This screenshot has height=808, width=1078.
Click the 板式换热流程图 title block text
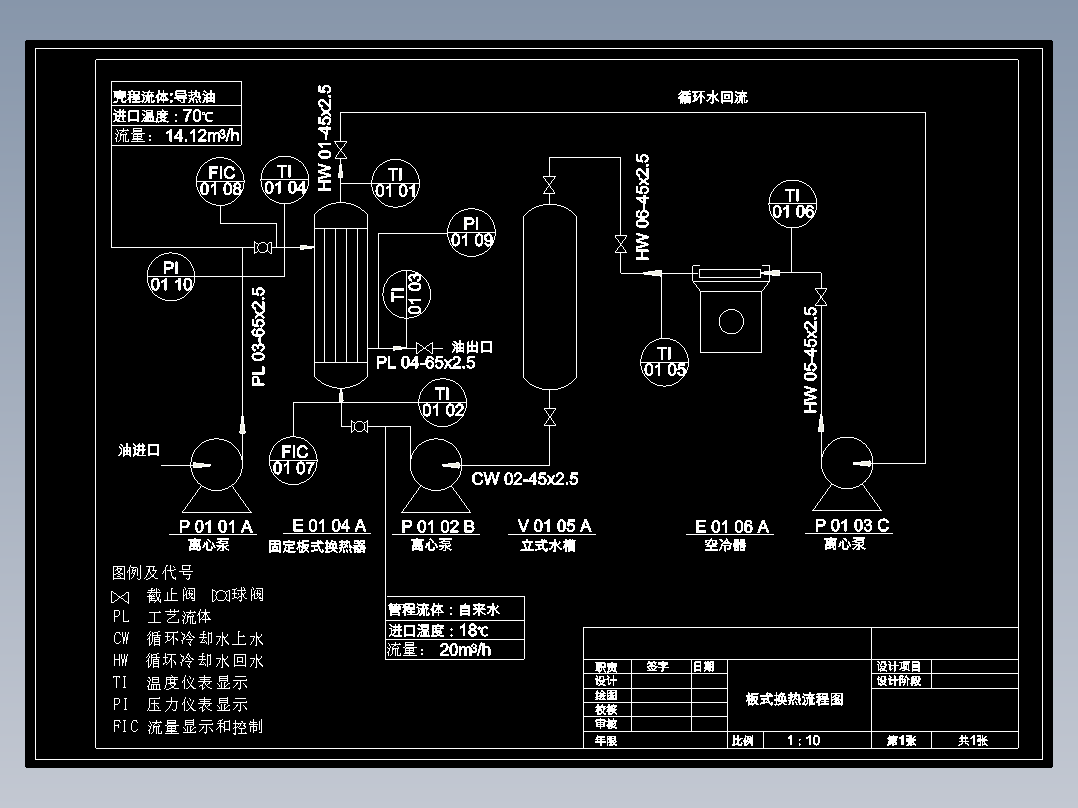(794, 699)
